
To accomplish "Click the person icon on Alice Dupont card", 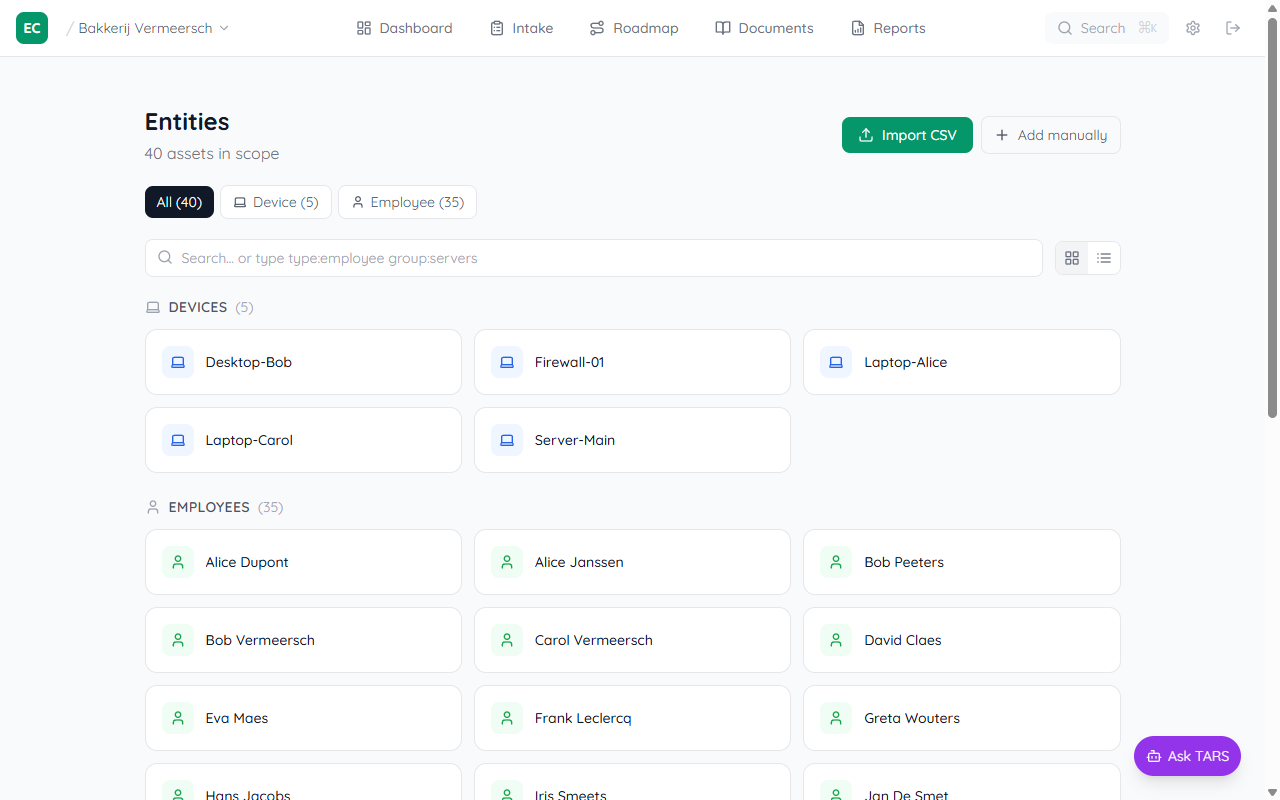I will 178,562.
